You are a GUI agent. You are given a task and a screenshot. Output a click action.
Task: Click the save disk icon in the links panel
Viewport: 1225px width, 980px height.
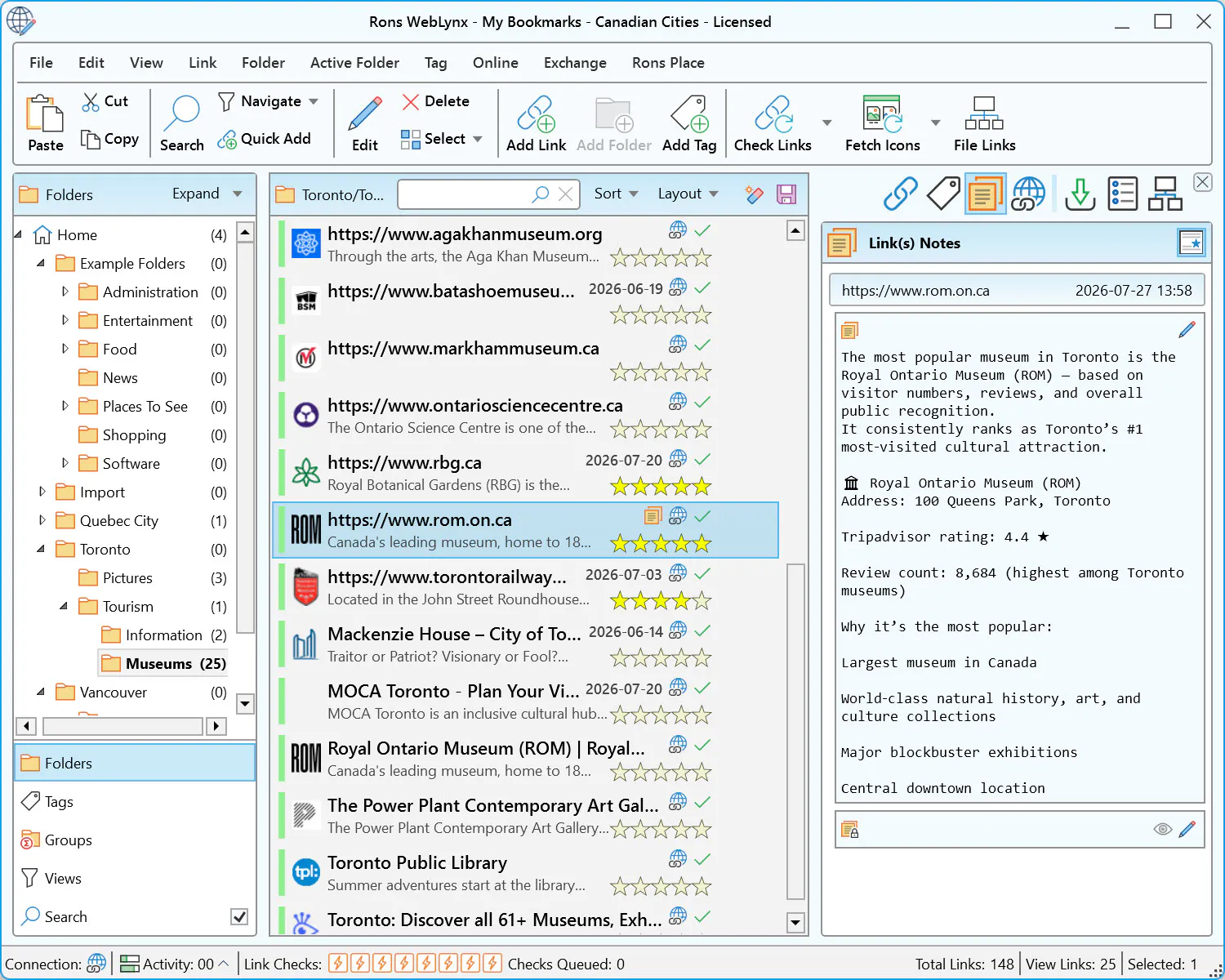pyautogui.click(x=786, y=194)
